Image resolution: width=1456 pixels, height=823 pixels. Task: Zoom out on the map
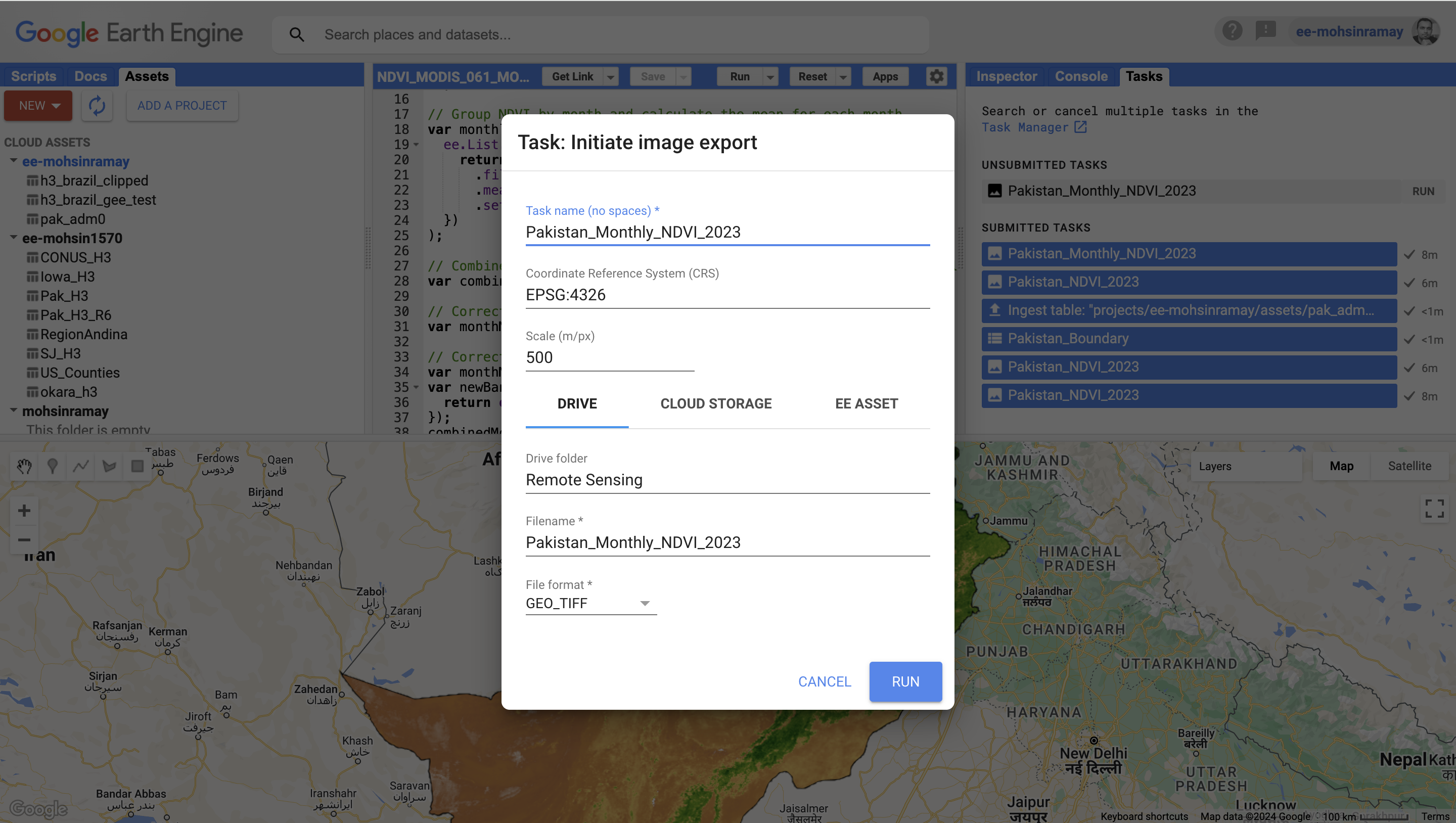tap(24, 539)
